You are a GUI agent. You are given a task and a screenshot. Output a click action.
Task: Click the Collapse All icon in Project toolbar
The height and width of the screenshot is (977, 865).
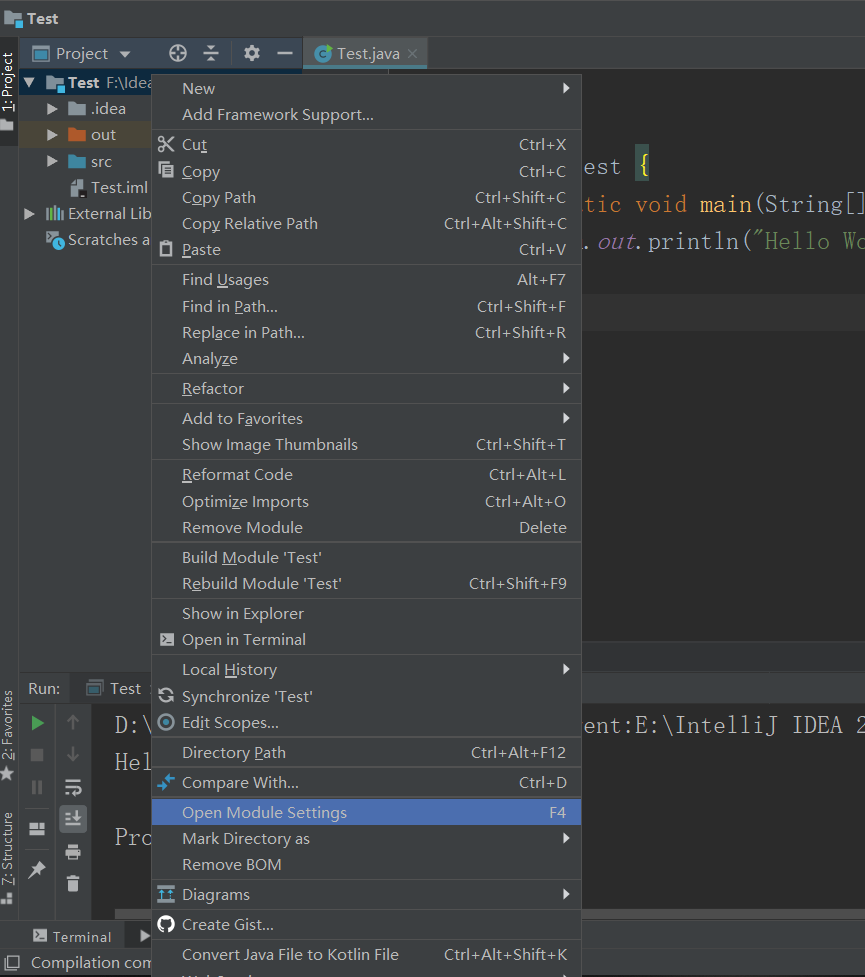[x=211, y=54]
